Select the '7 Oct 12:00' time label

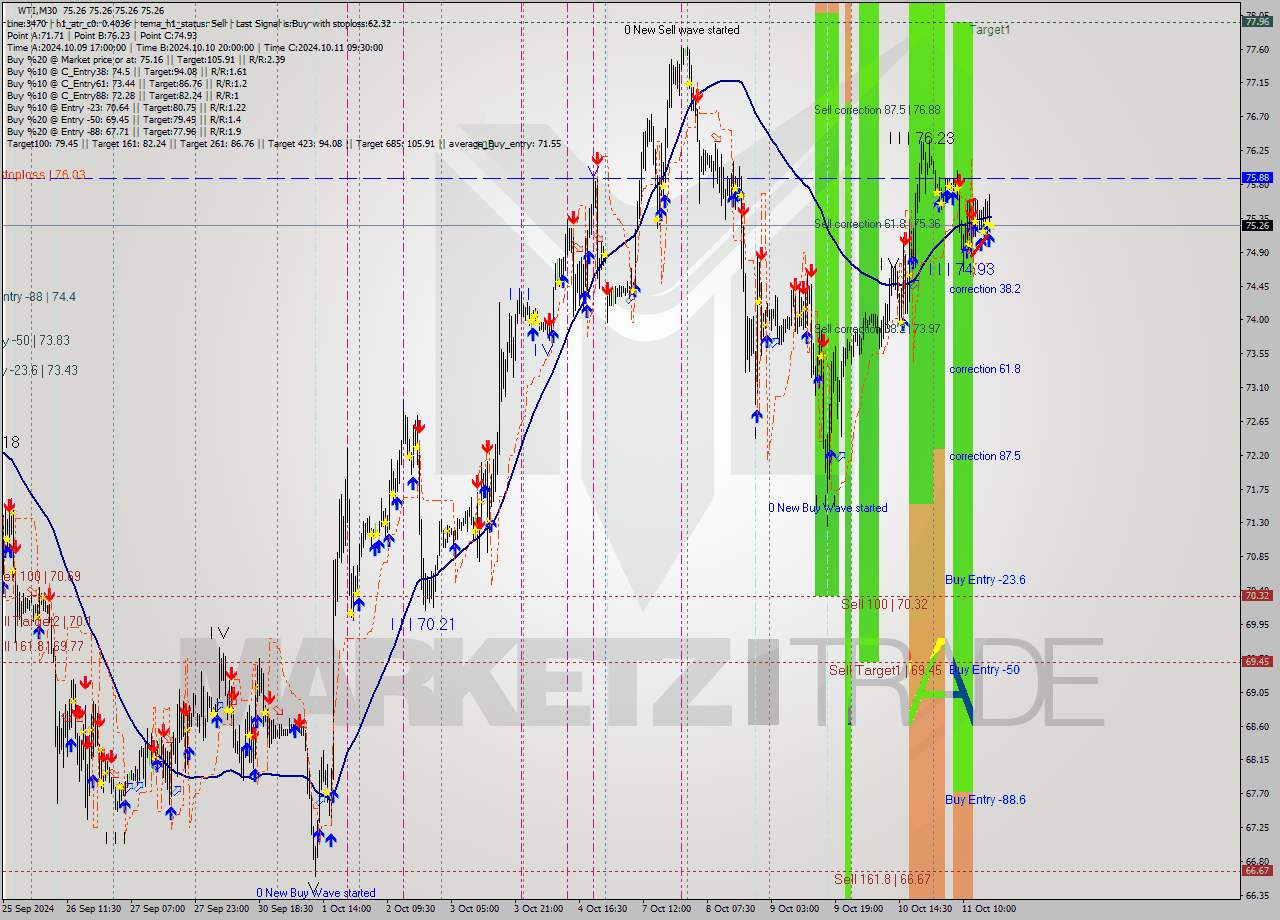[x=668, y=909]
